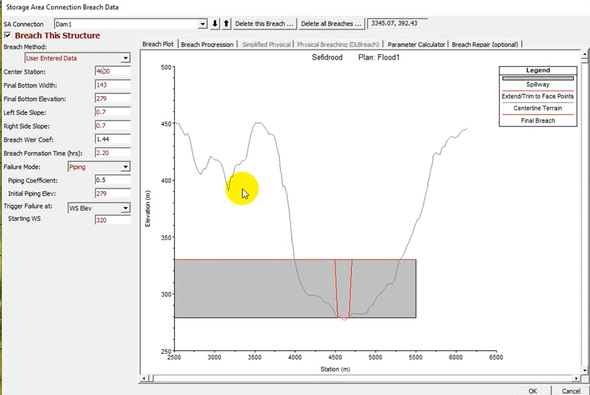The width and height of the screenshot is (590, 395).
Task: Edit the Right Side Slope field
Action: [x=113, y=125]
